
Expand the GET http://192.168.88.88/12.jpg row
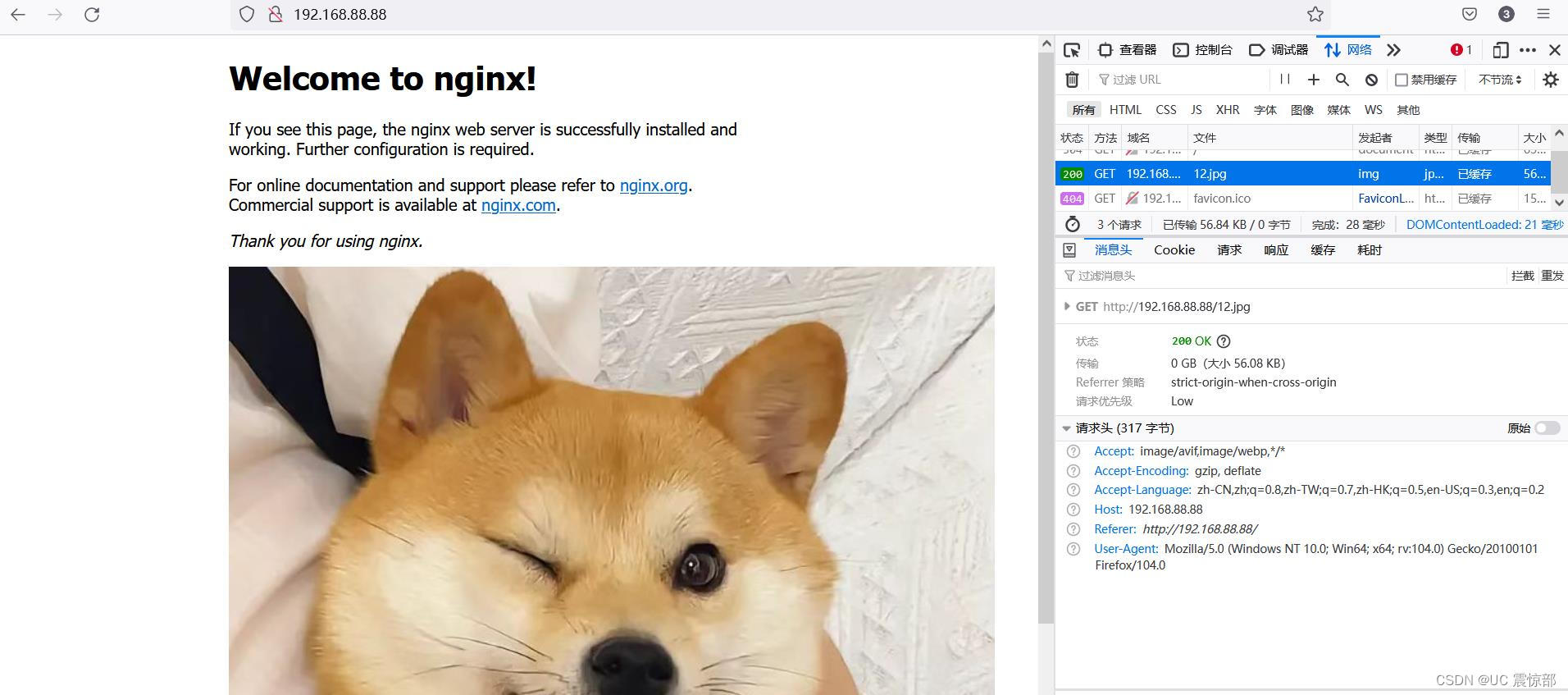point(1066,306)
